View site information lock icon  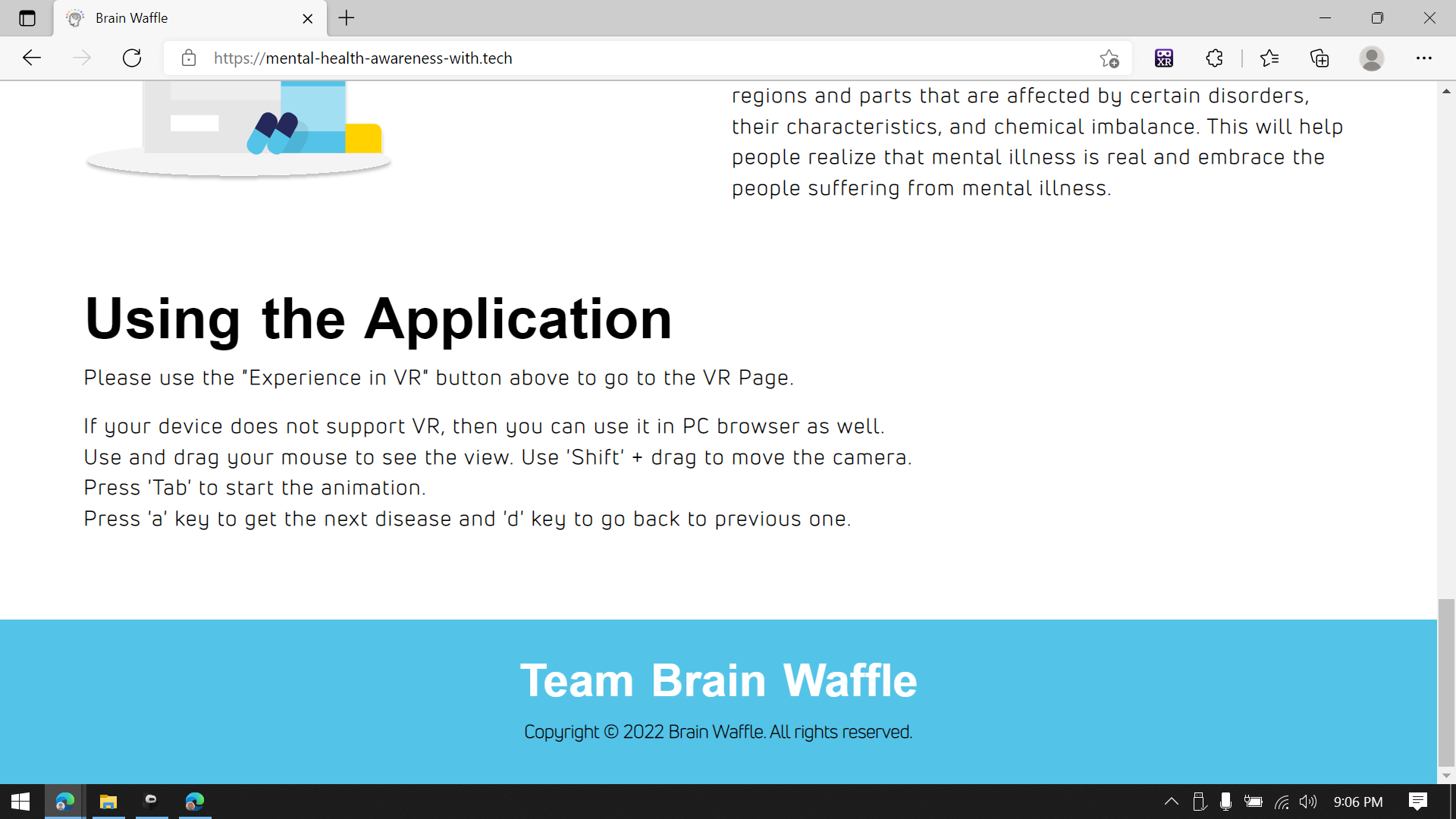click(x=189, y=58)
